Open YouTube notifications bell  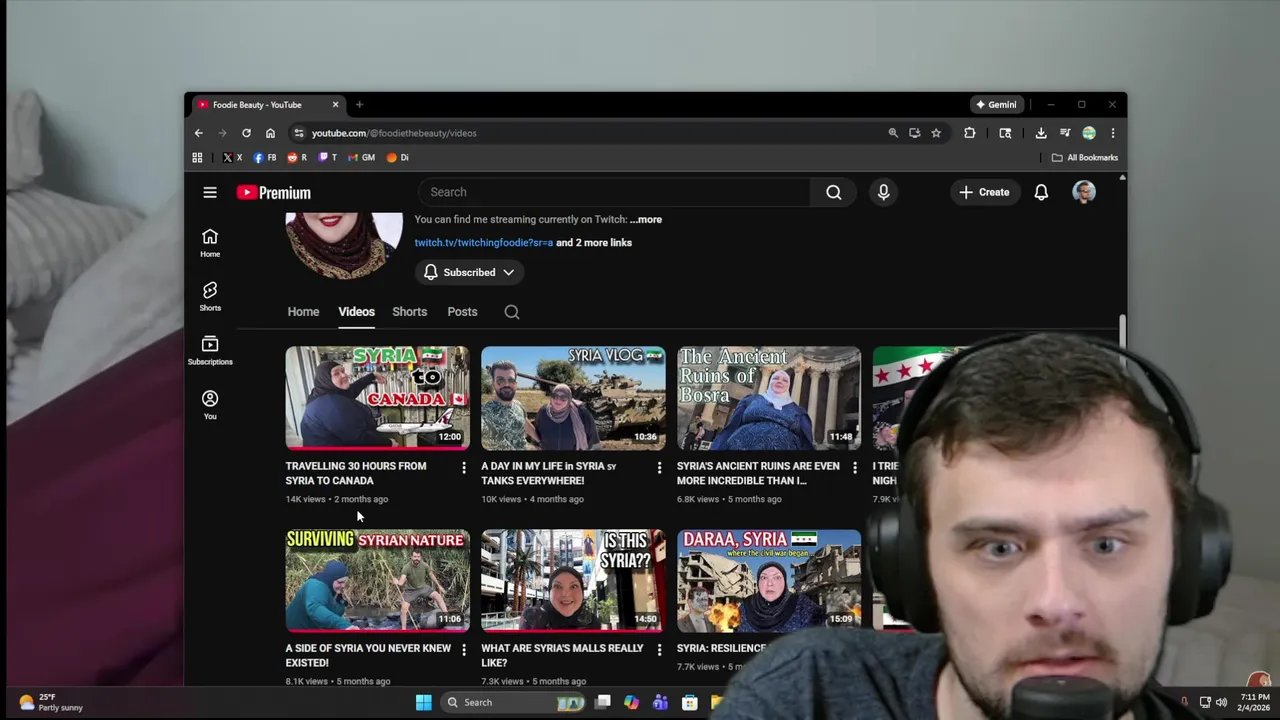(x=1041, y=192)
